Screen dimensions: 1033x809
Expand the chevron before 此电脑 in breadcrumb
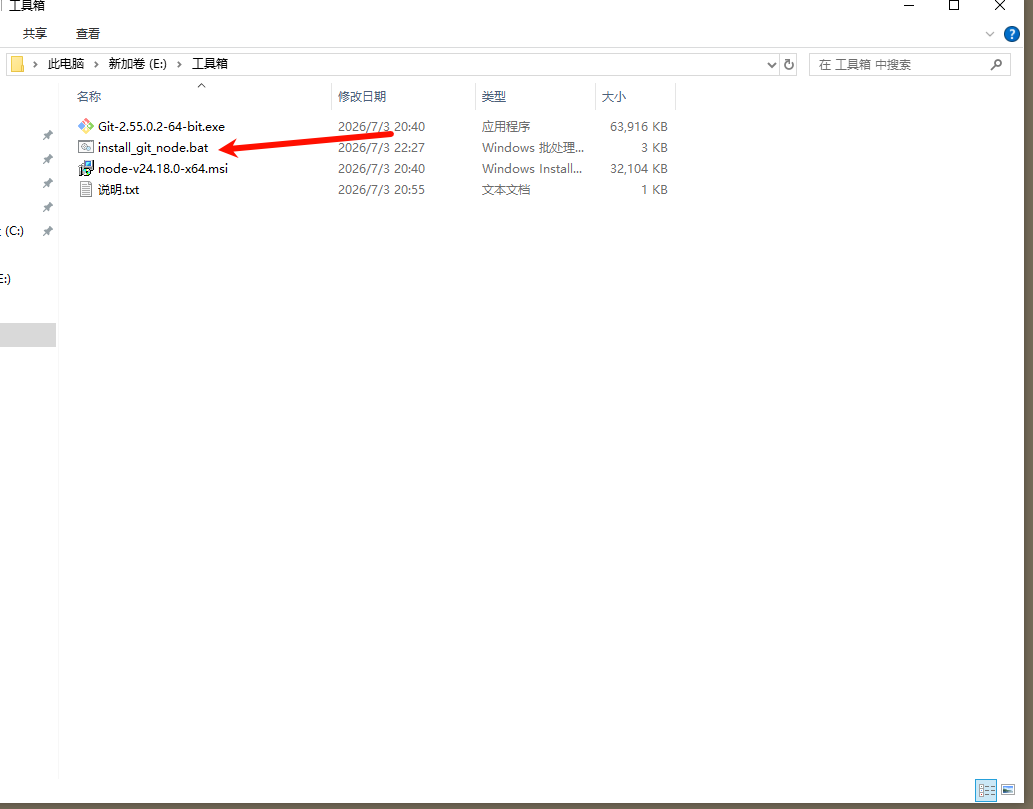36,65
